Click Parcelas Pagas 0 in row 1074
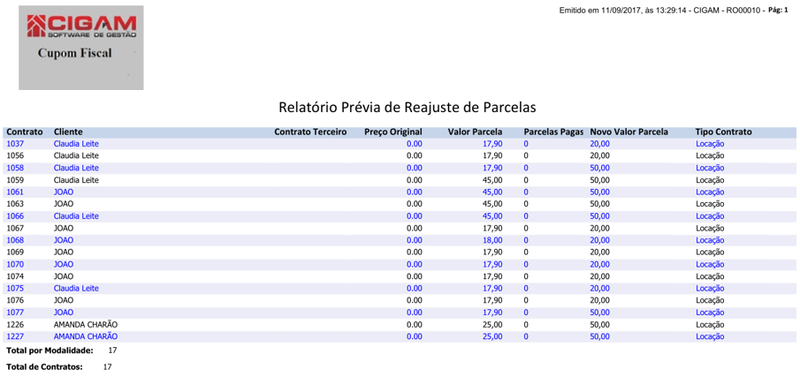The image size is (800, 377). [526, 276]
